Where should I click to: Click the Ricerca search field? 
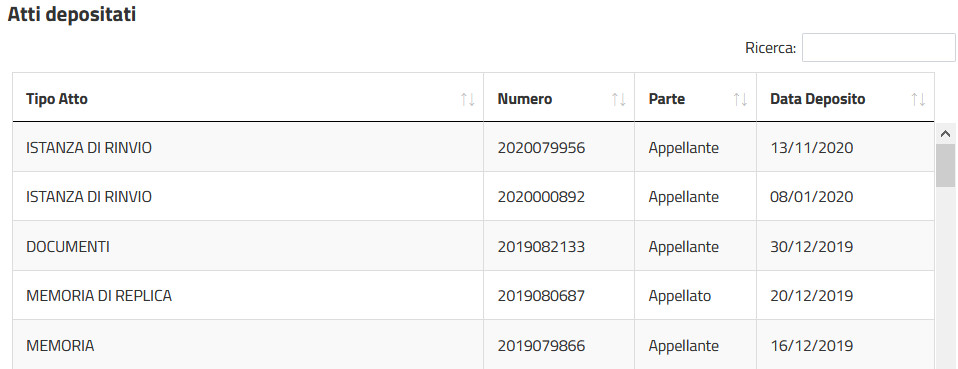(879, 48)
